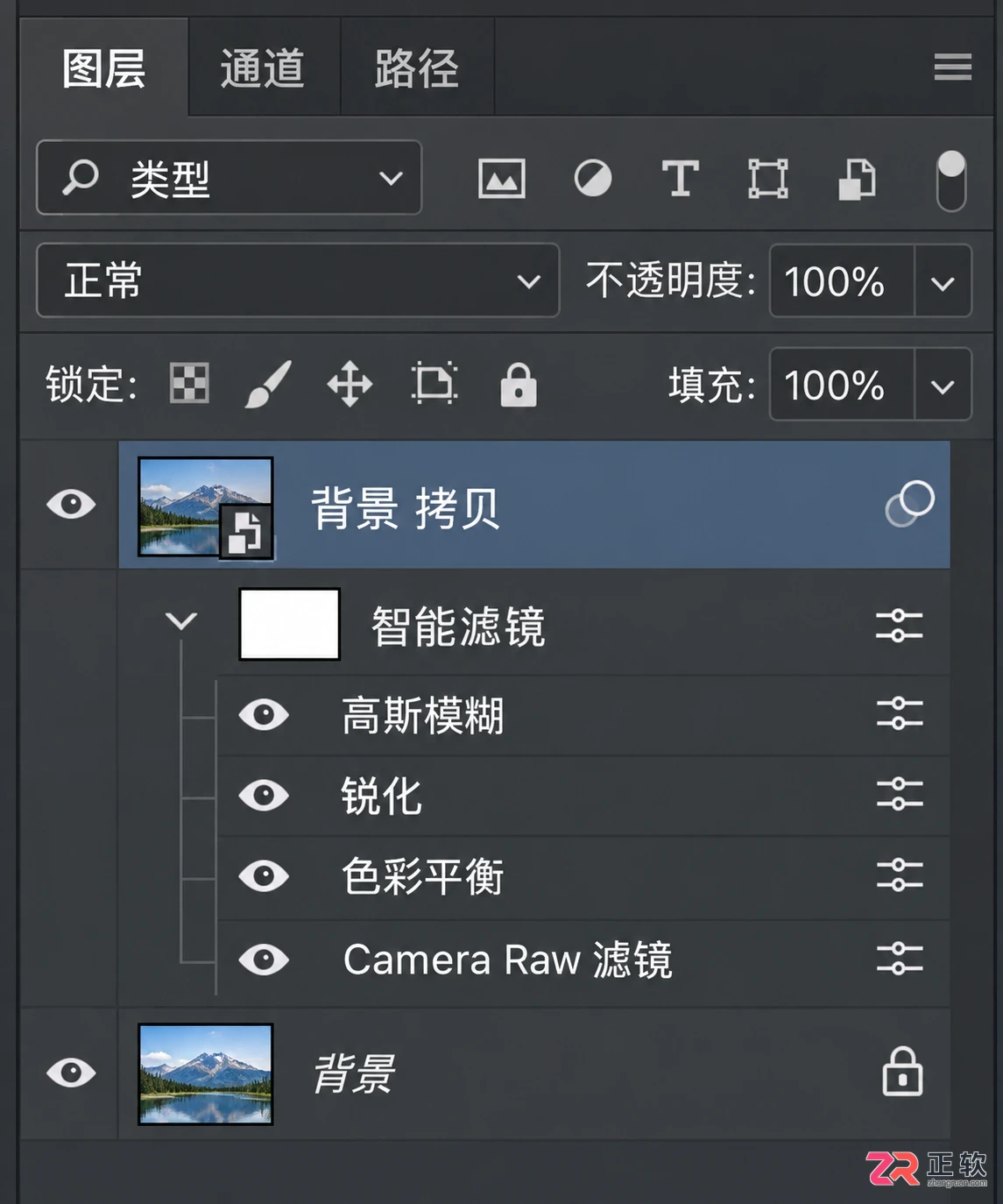
Task: Open the 不透明度 slider dropdown arrow
Action: 943,282
